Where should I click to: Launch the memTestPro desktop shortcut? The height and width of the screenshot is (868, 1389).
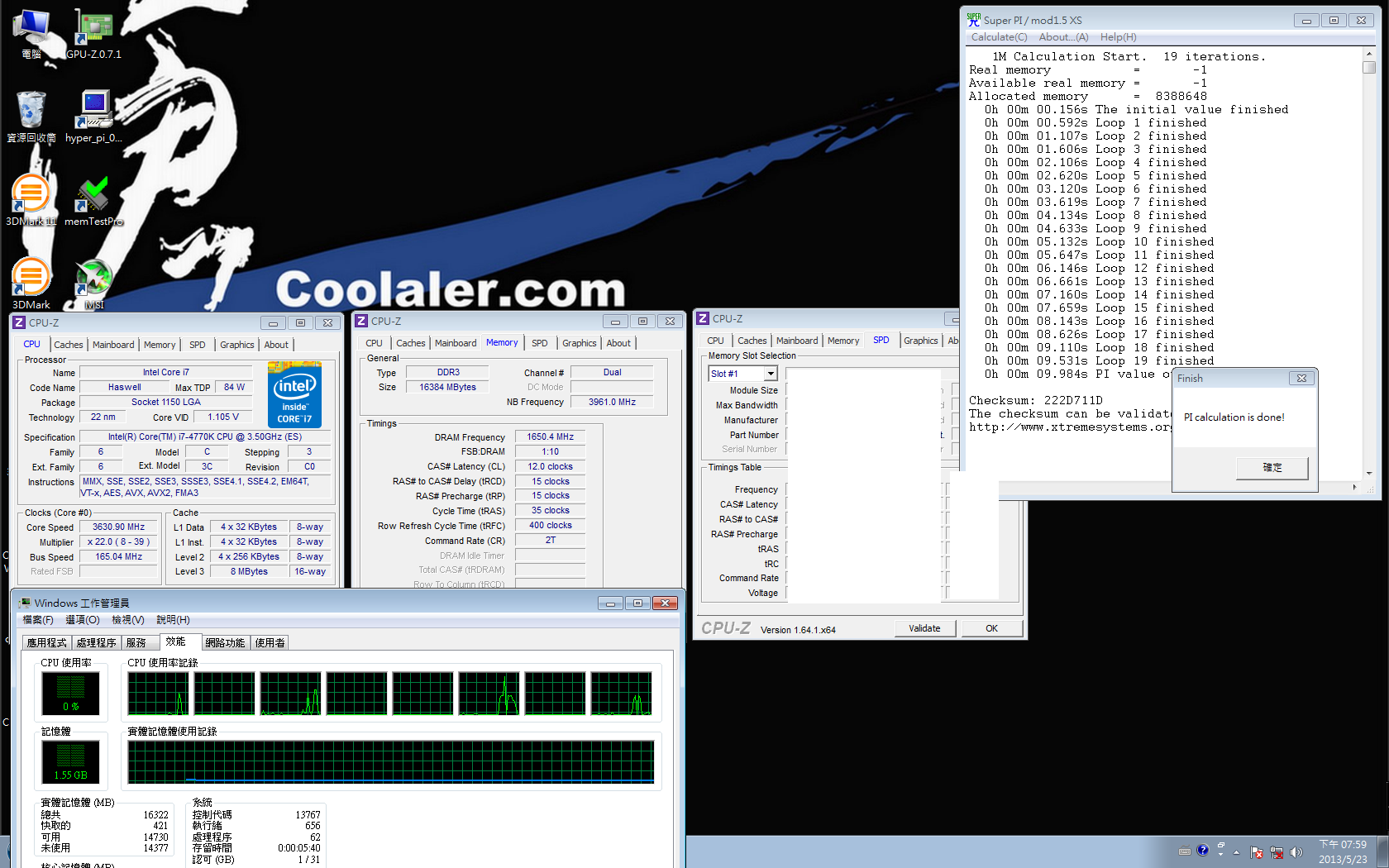pyautogui.click(x=93, y=200)
